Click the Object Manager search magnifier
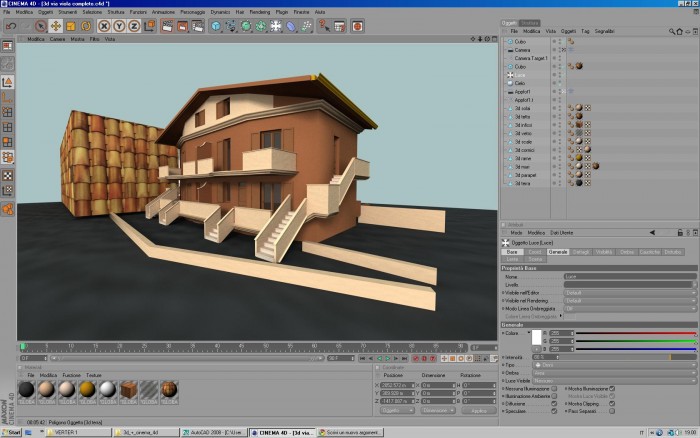Image resolution: width=700 pixels, height=438 pixels. [672, 32]
